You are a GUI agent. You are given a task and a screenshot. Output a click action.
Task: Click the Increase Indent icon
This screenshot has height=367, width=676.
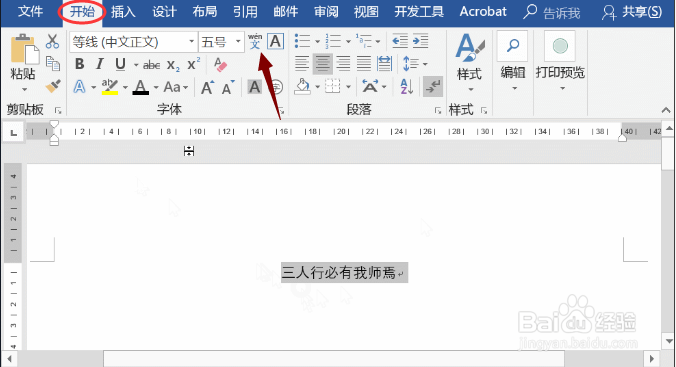[x=420, y=41]
